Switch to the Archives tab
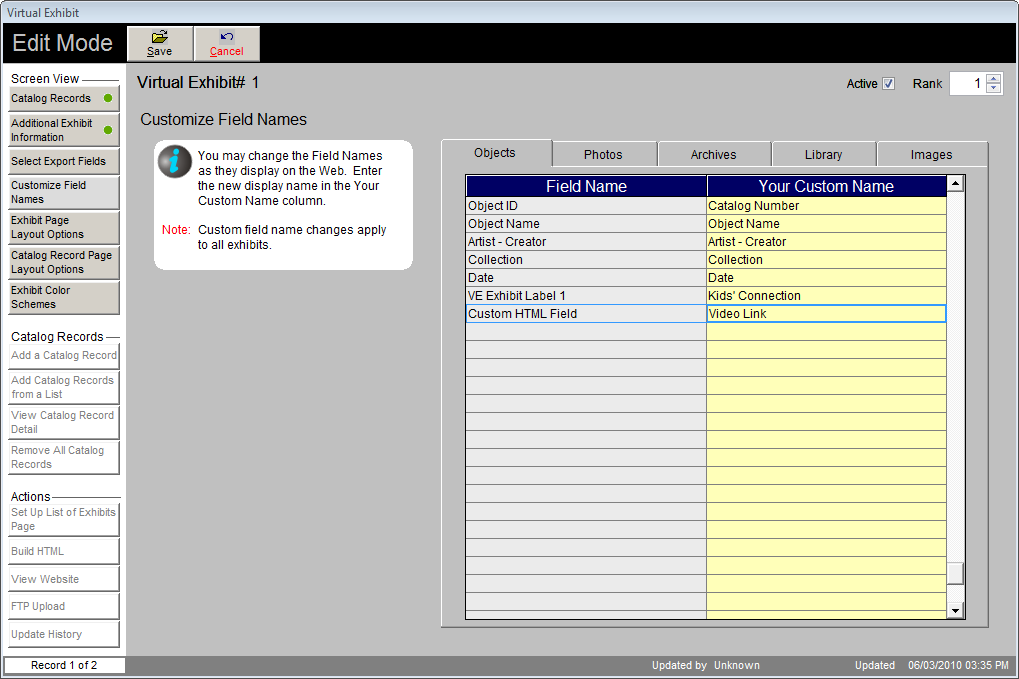The width and height of the screenshot is (1019, 679). [x=714, y=155]
